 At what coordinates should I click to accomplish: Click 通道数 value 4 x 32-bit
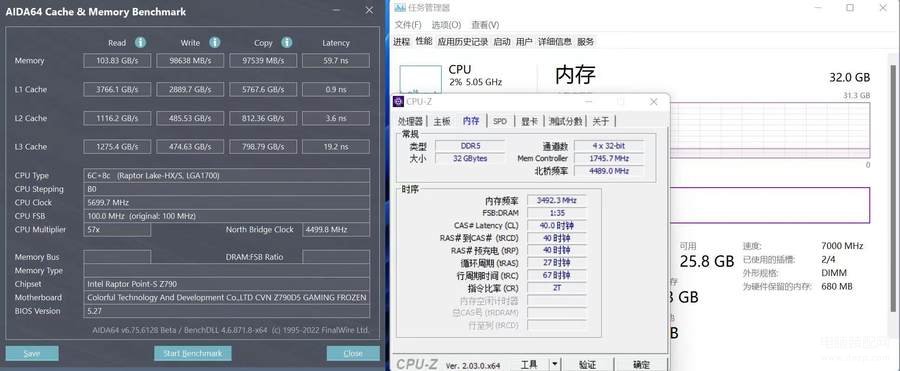point(609,146)
